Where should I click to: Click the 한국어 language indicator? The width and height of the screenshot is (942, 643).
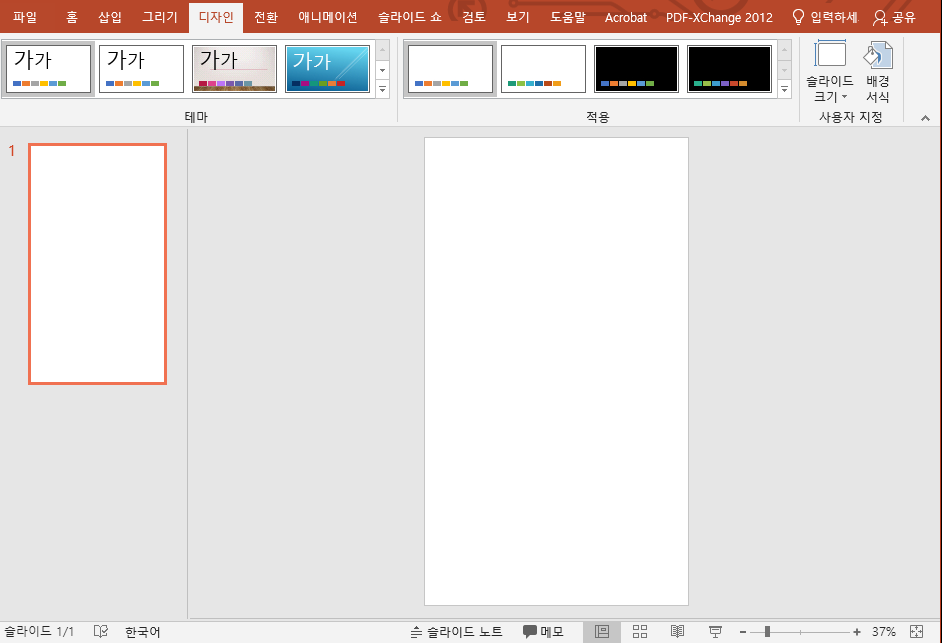point(142,632)
